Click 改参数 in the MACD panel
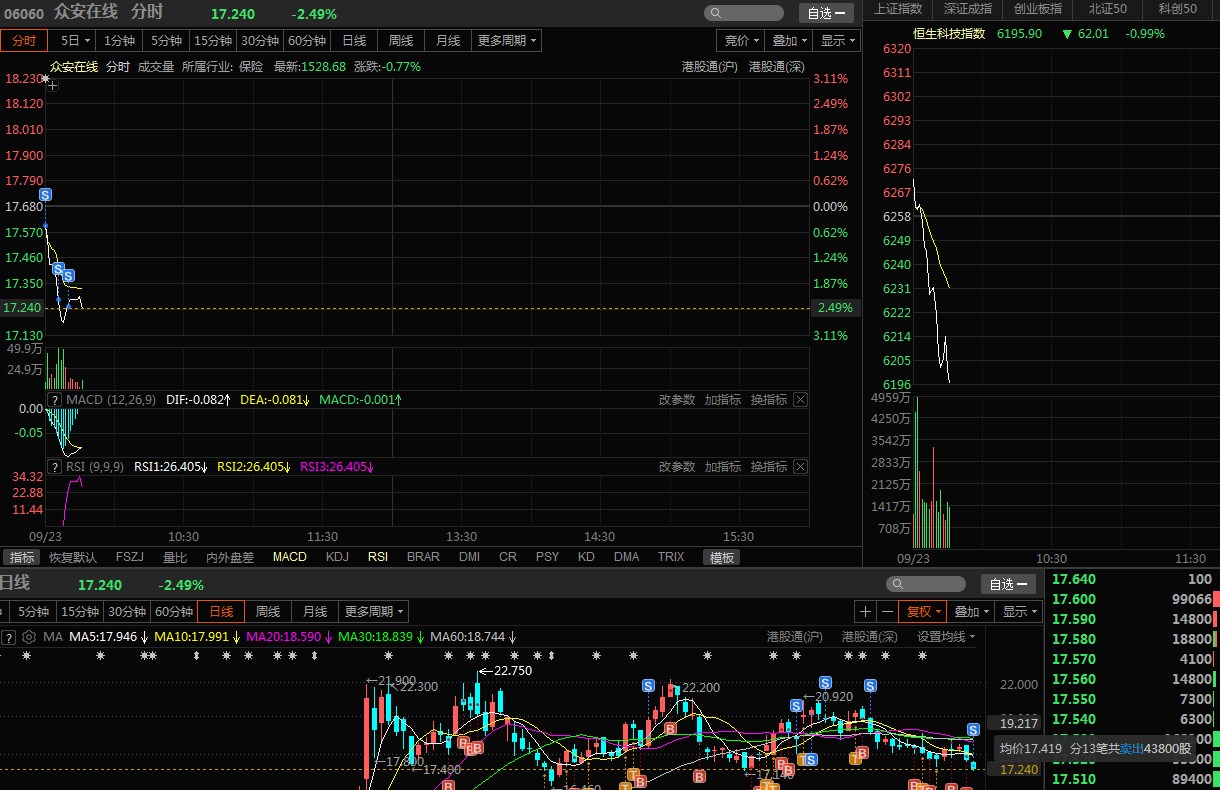 tap(677, 400)
